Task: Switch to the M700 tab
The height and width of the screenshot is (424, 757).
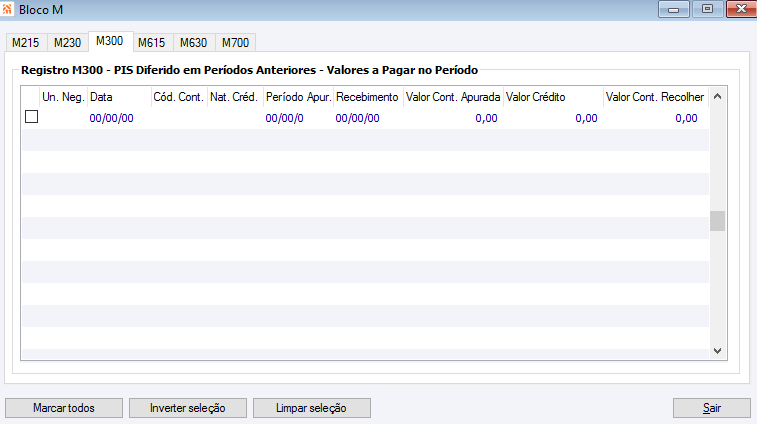Action: click(x=235, y=42)
